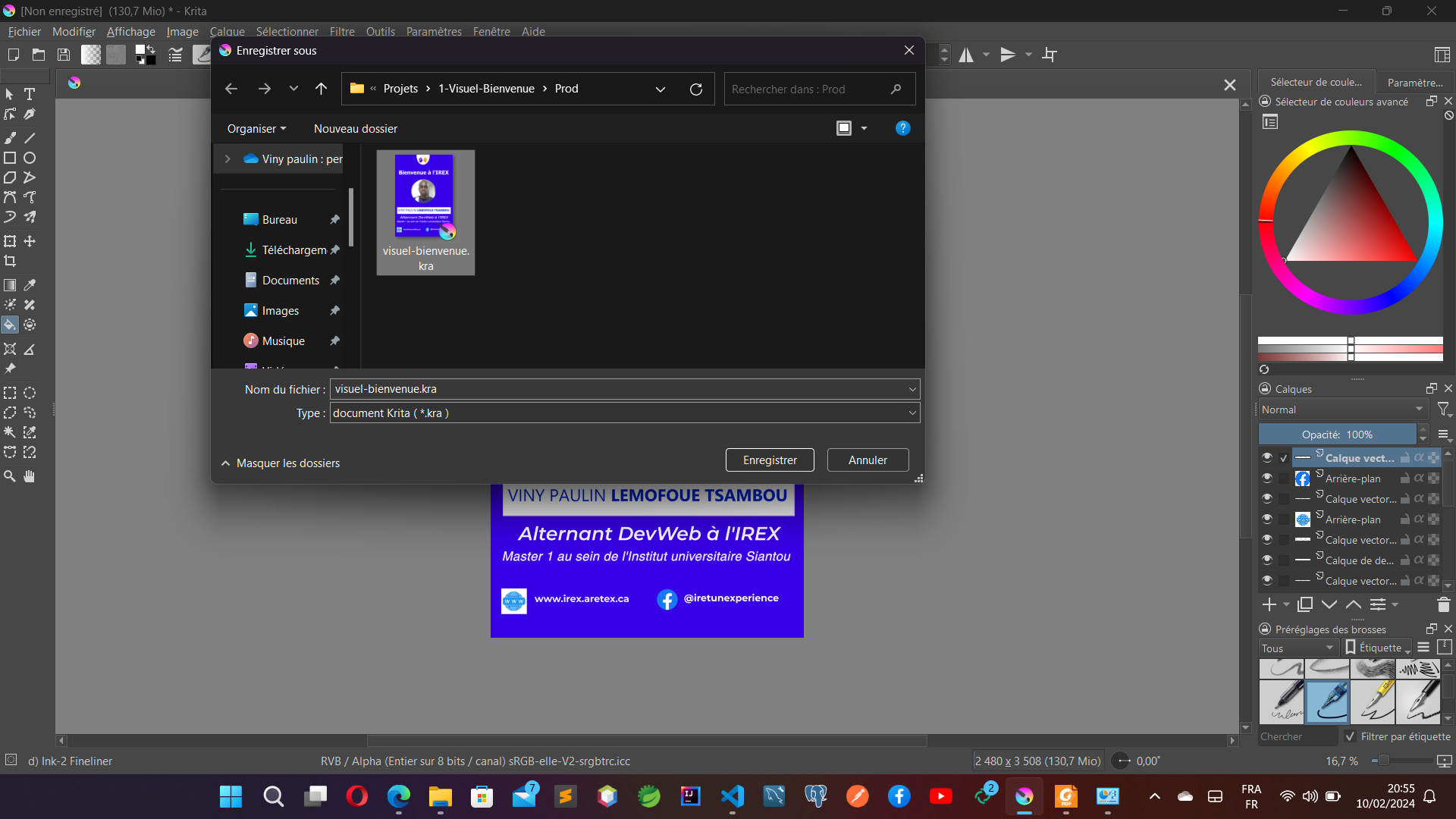The width and height of the screenshot is (1456, 819).
Task: Open the file Type dropdown
Action: [912, 413]
